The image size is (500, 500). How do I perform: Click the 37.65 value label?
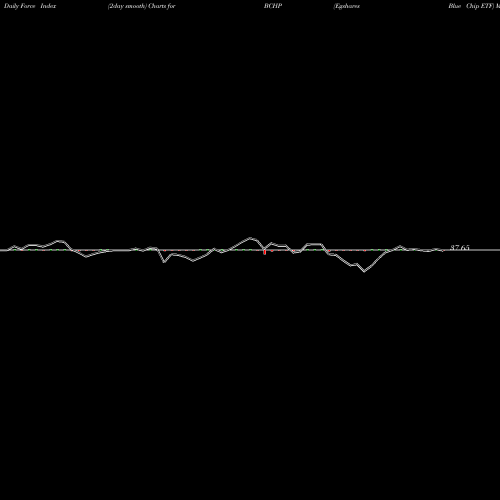click(x=460, y=247)
